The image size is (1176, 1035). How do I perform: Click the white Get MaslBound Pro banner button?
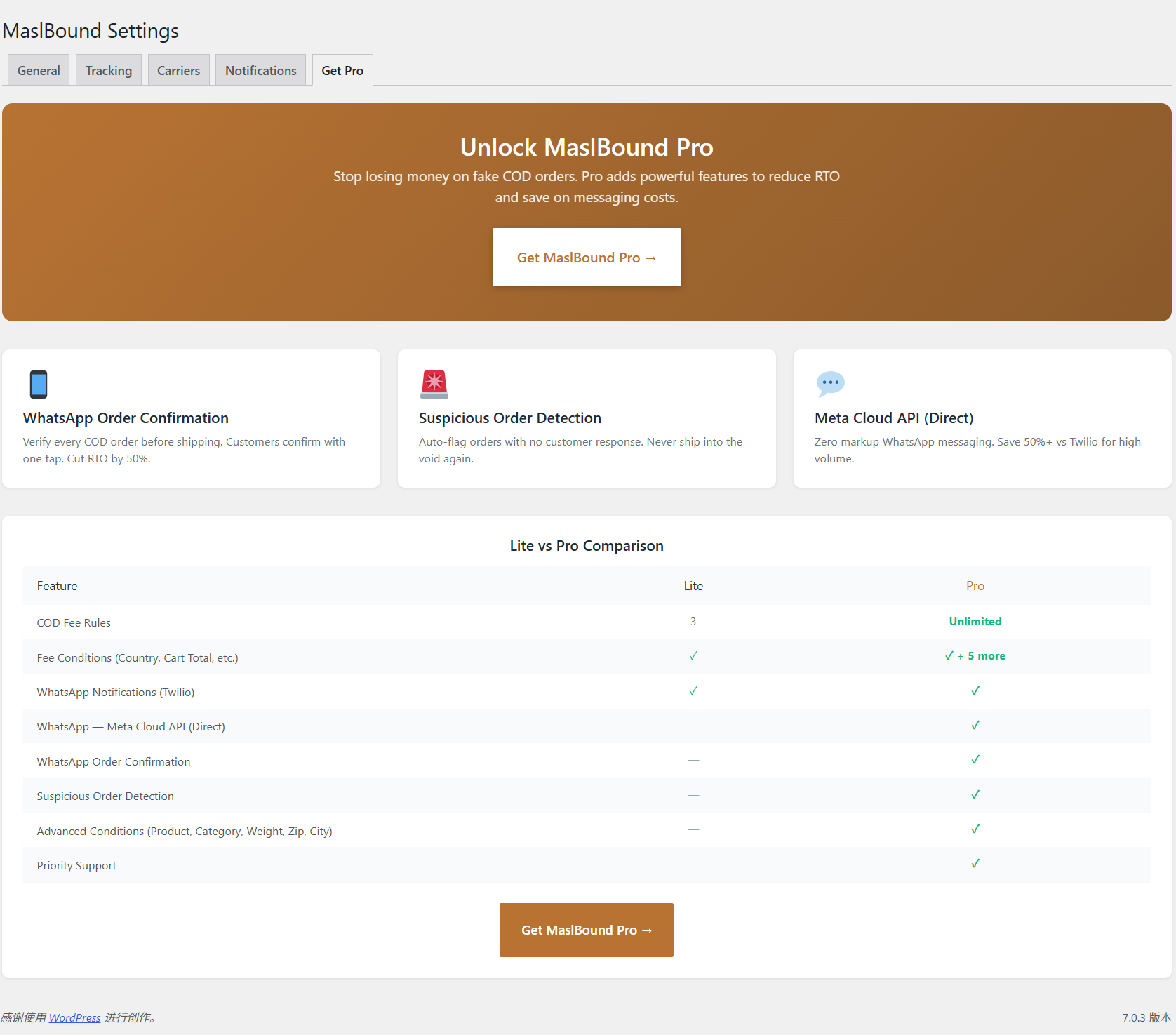pyautogui.click(x=587, y=257)
